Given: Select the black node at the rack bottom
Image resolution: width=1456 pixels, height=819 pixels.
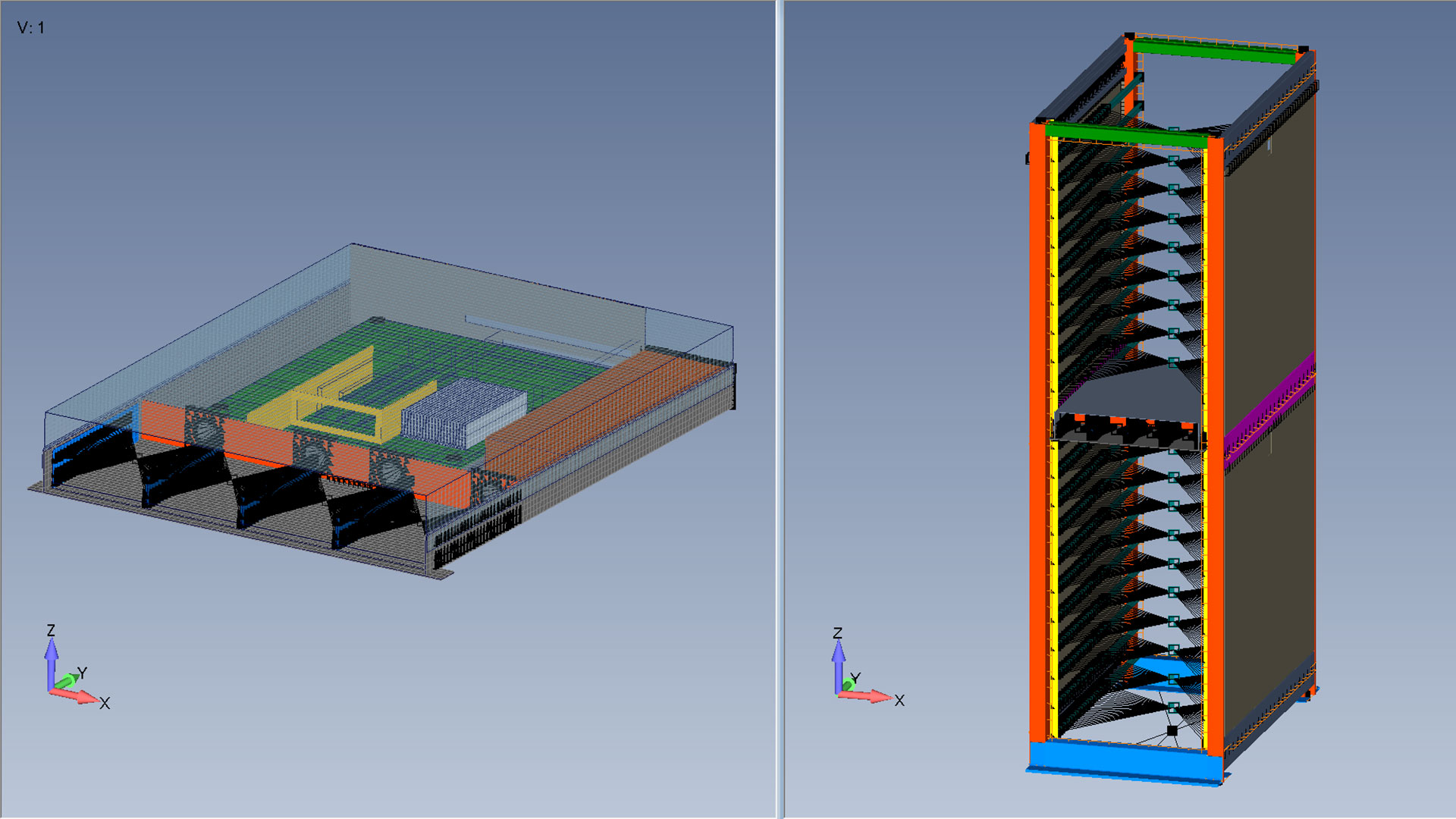Looking at the screenshot, I should 1172,730.
